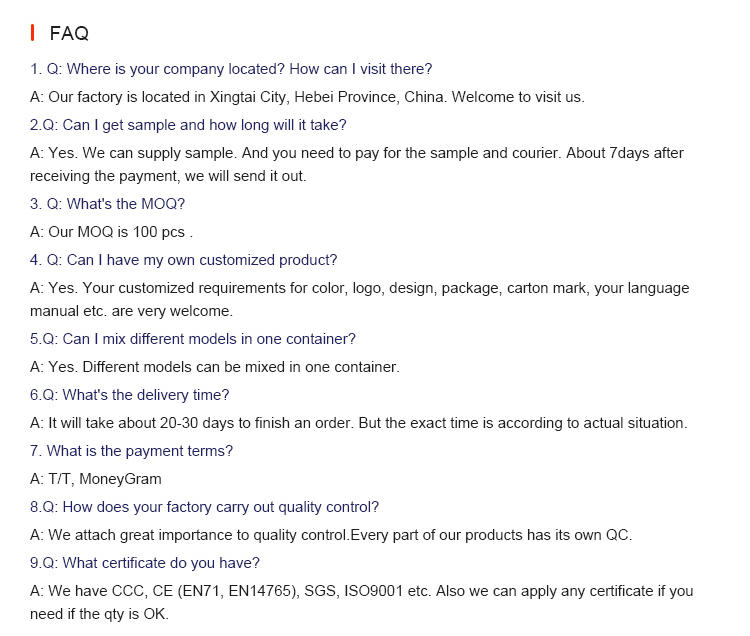750x636 pixels.
Task: Open the customized product question
Action: pyautogui.click(x=184, y=260)
